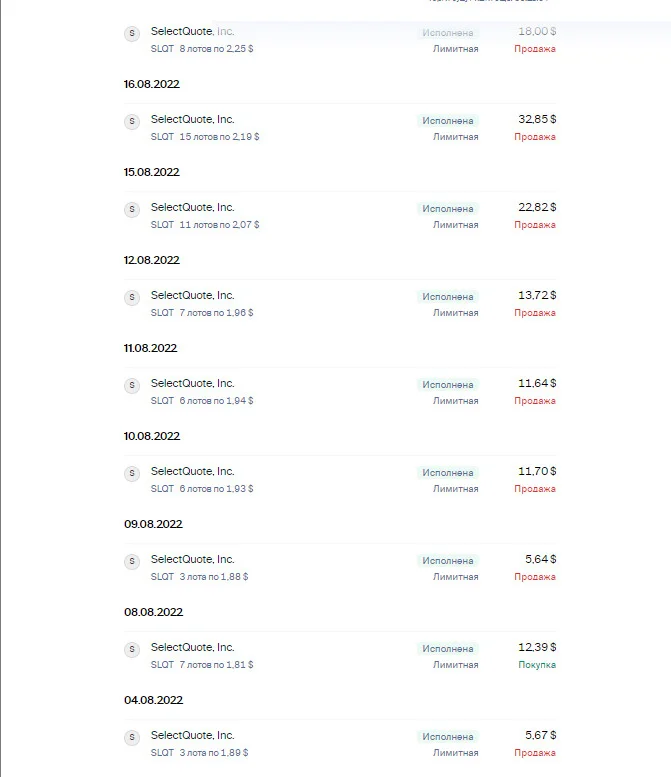
Task: Click Покупка label on 08.08.2022 order
Action: (x=537, y=665)
